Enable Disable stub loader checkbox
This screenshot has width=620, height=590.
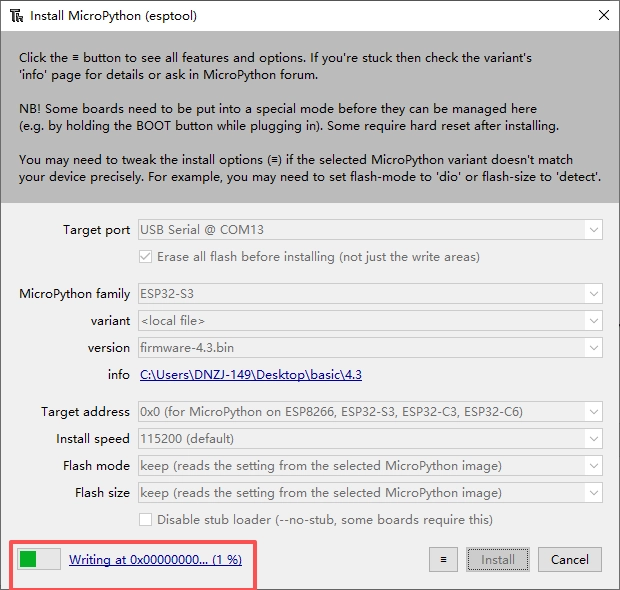[x=145, y=519]
